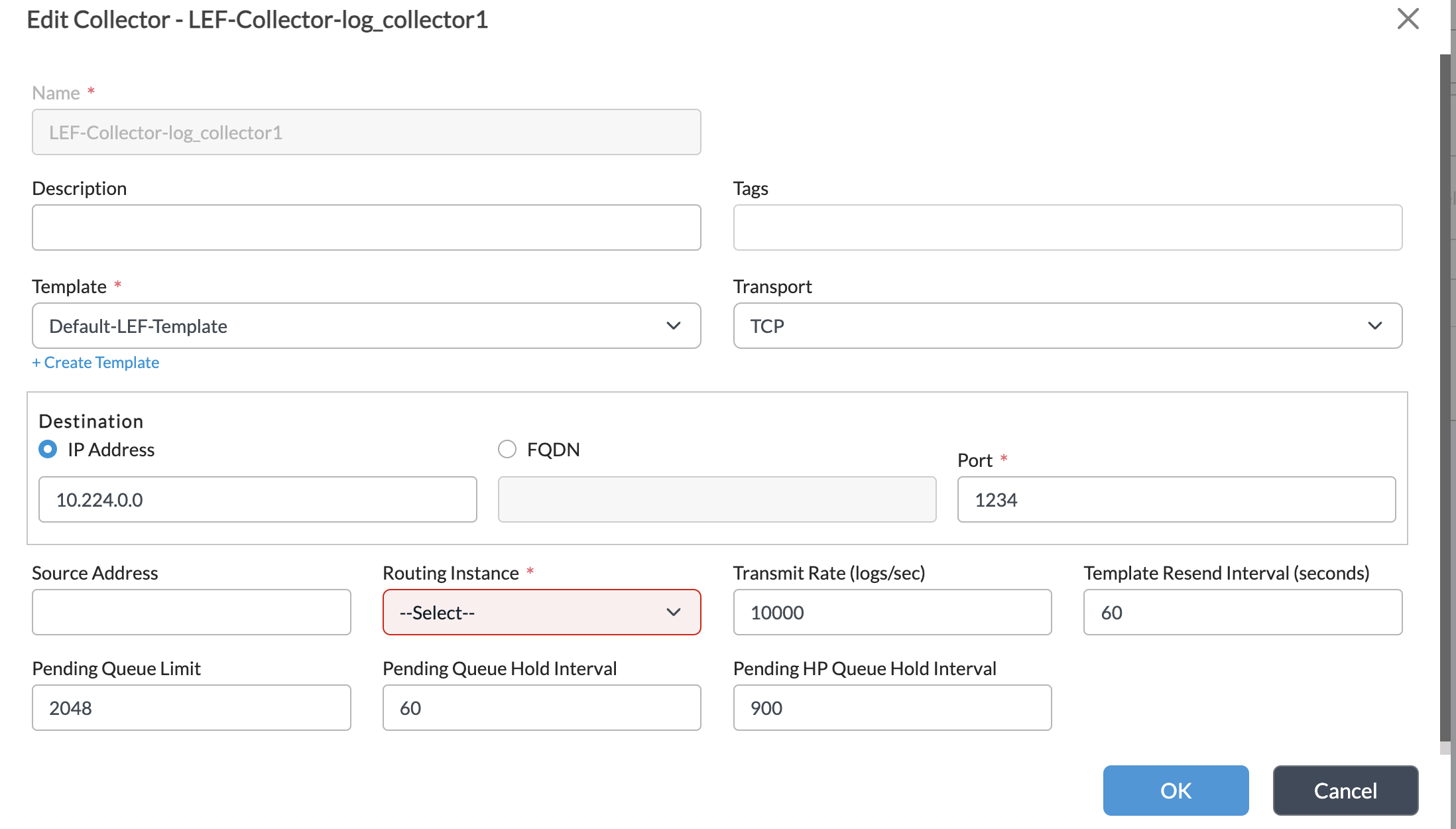Screen dimensions: 1456x829
Task: Click the IP address field 10.224.0.0
Action: pos(257,499)
